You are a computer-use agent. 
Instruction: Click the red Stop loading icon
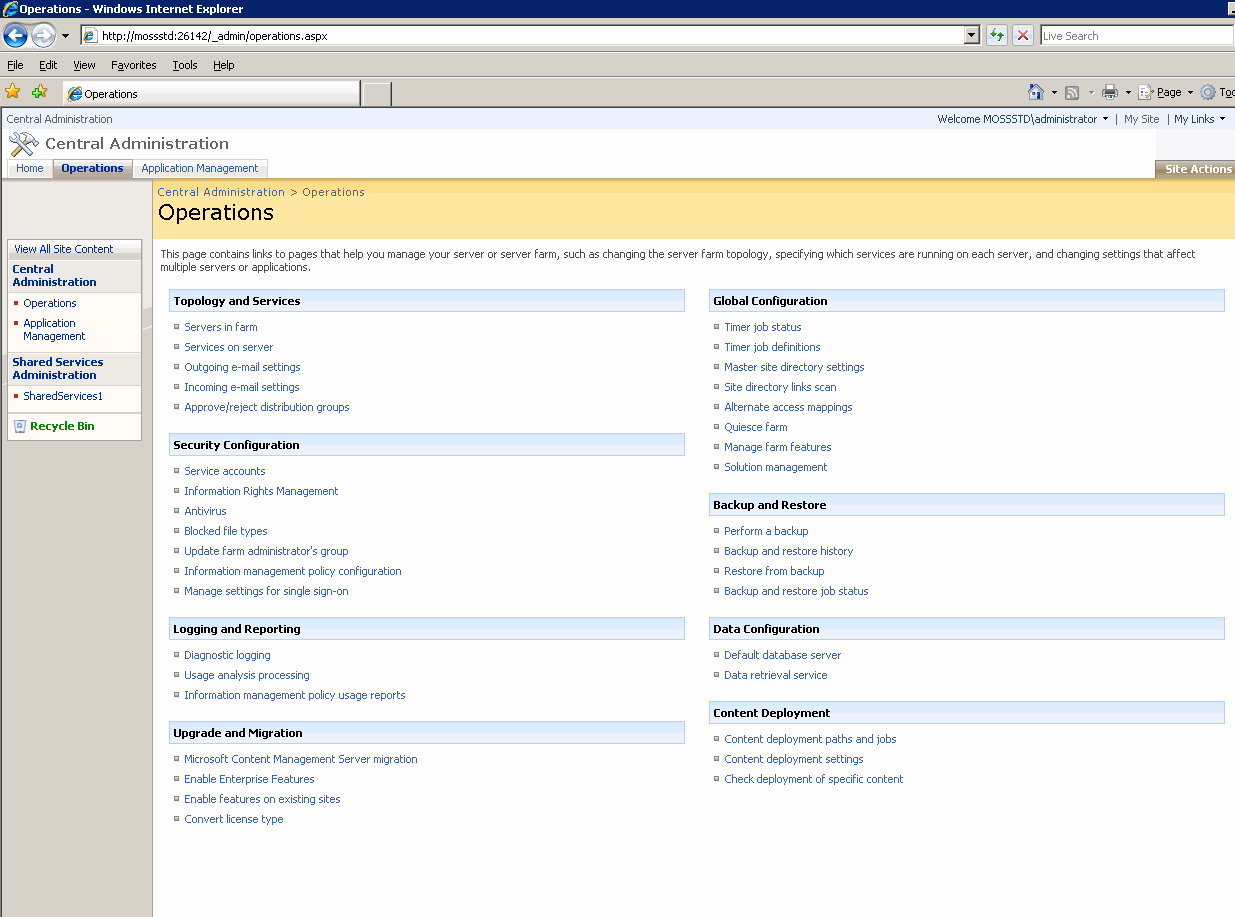pyautogui.click(x=1022, y=35)
